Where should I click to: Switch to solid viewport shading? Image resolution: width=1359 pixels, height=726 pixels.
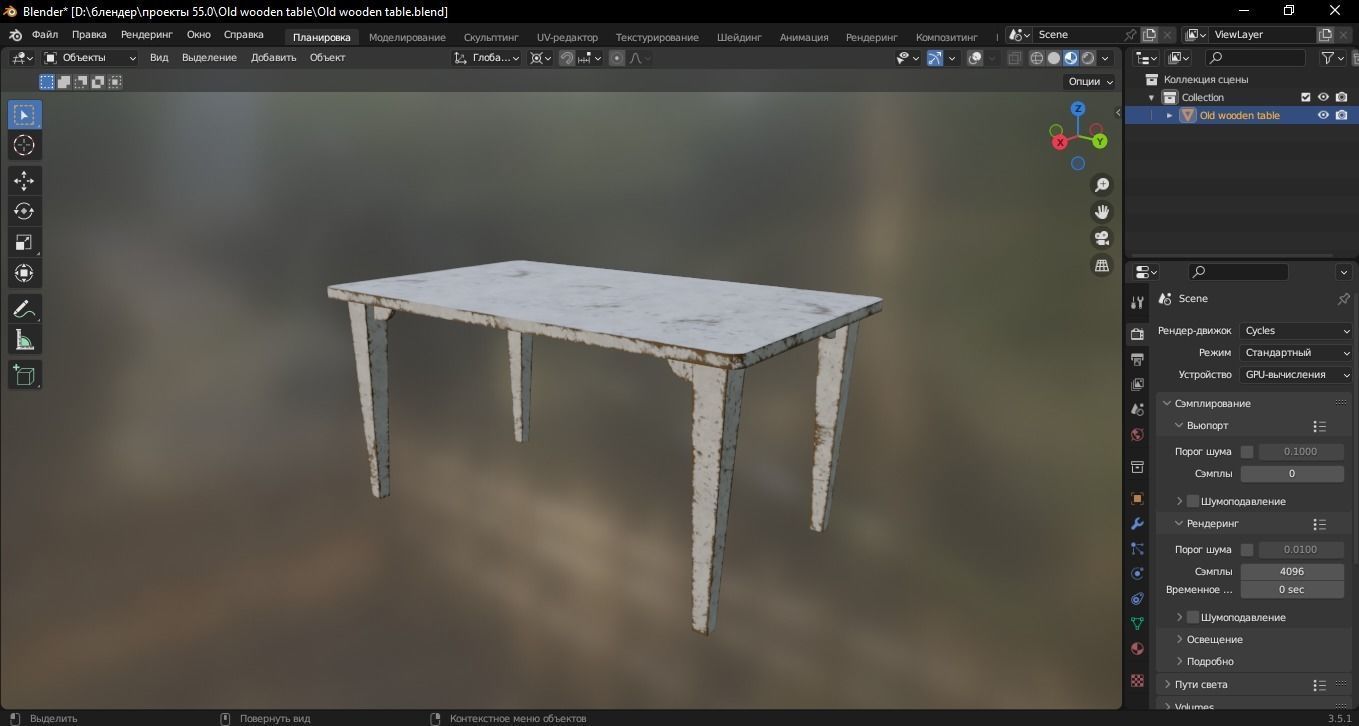[x=1054, y=58]
